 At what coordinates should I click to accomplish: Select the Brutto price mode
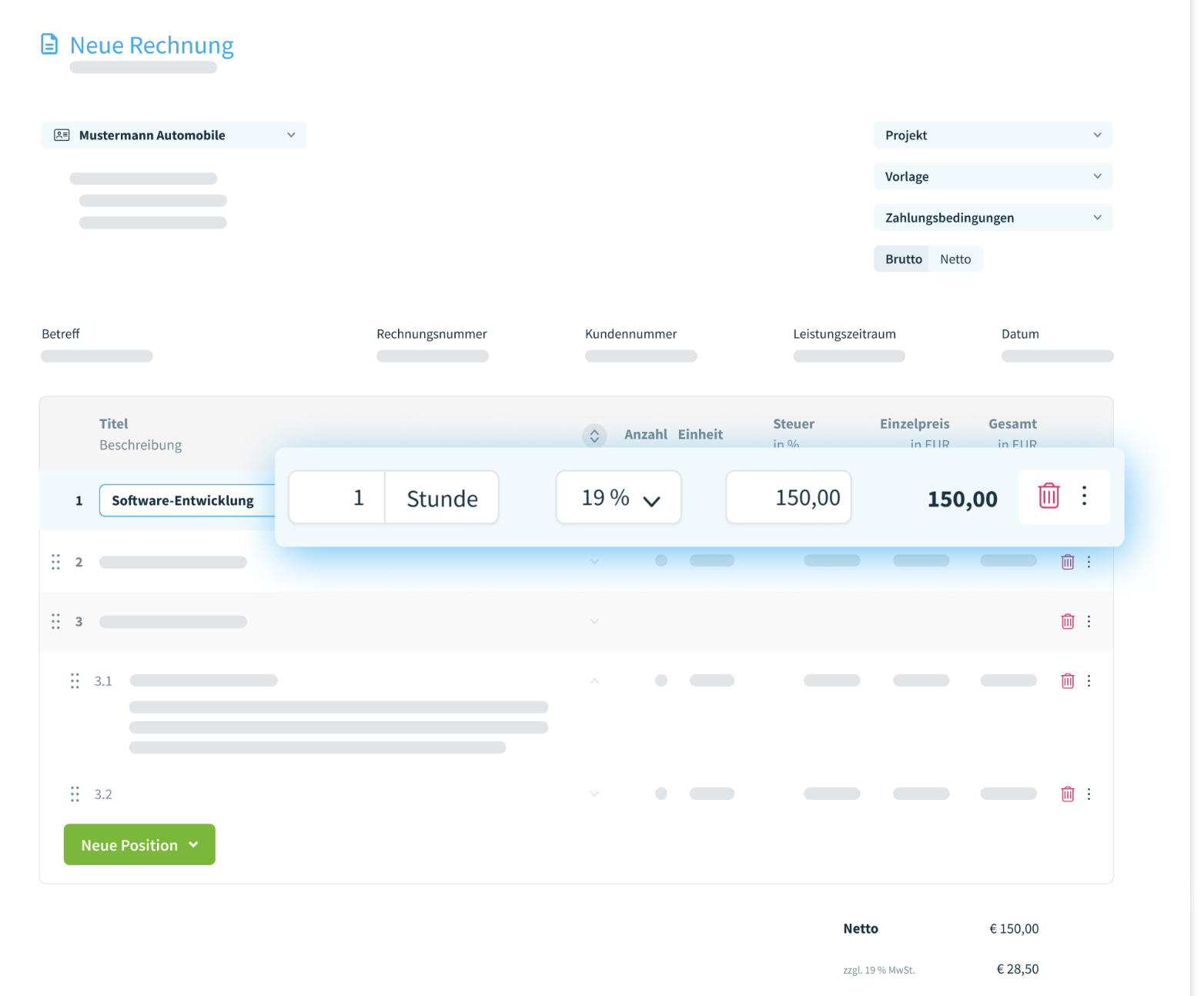click(x=902, y=259)
